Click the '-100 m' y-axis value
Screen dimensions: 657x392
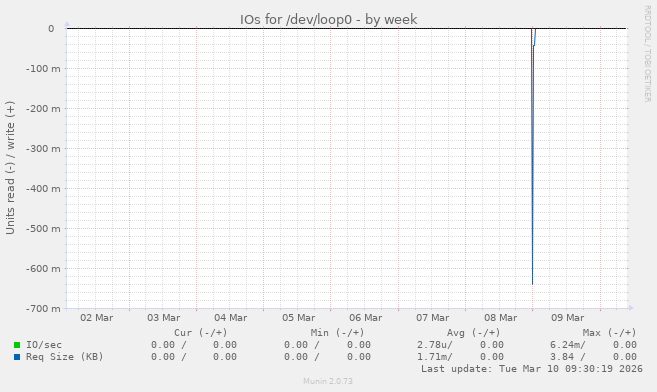pos(43,69)
